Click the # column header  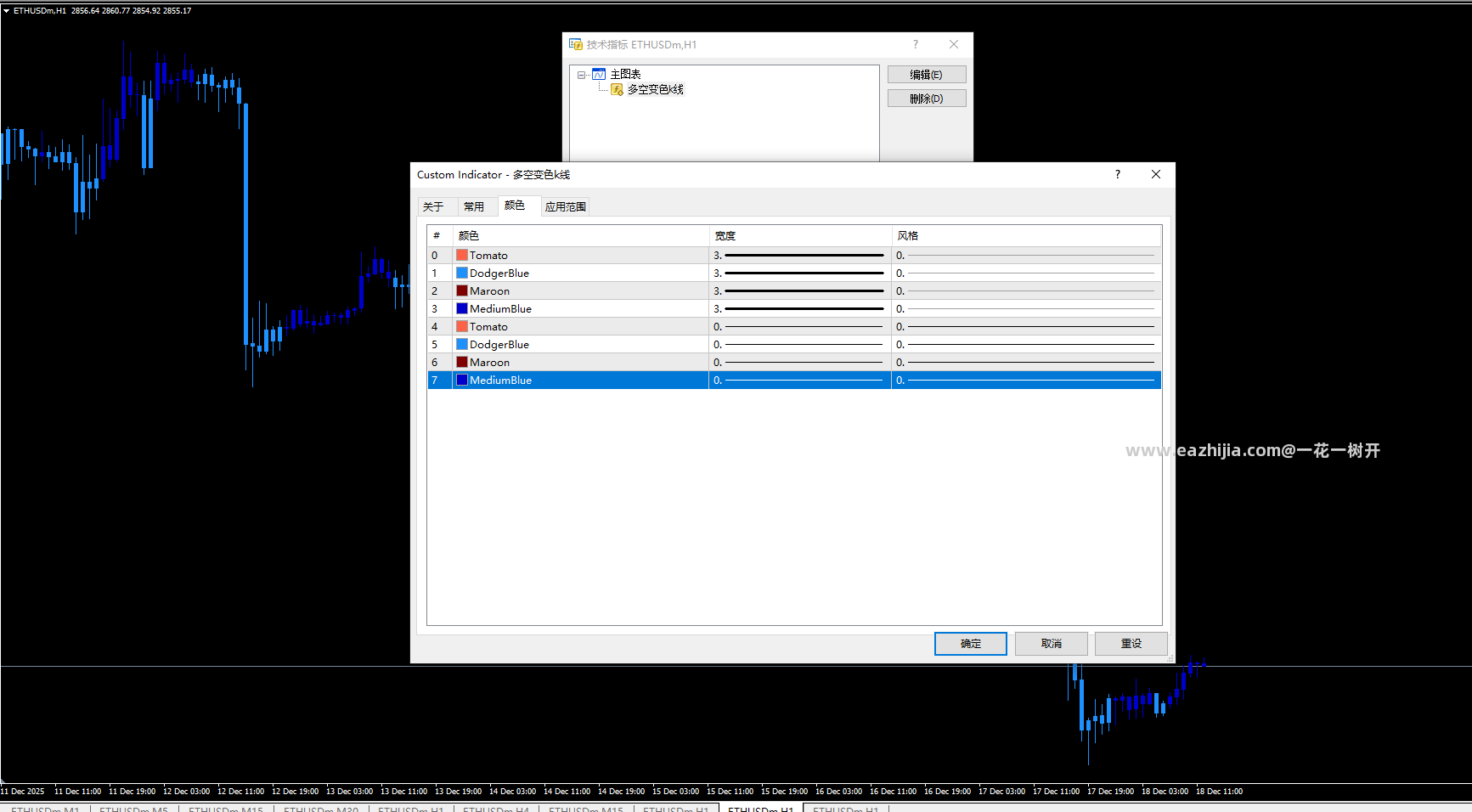[x=440, y=235]
